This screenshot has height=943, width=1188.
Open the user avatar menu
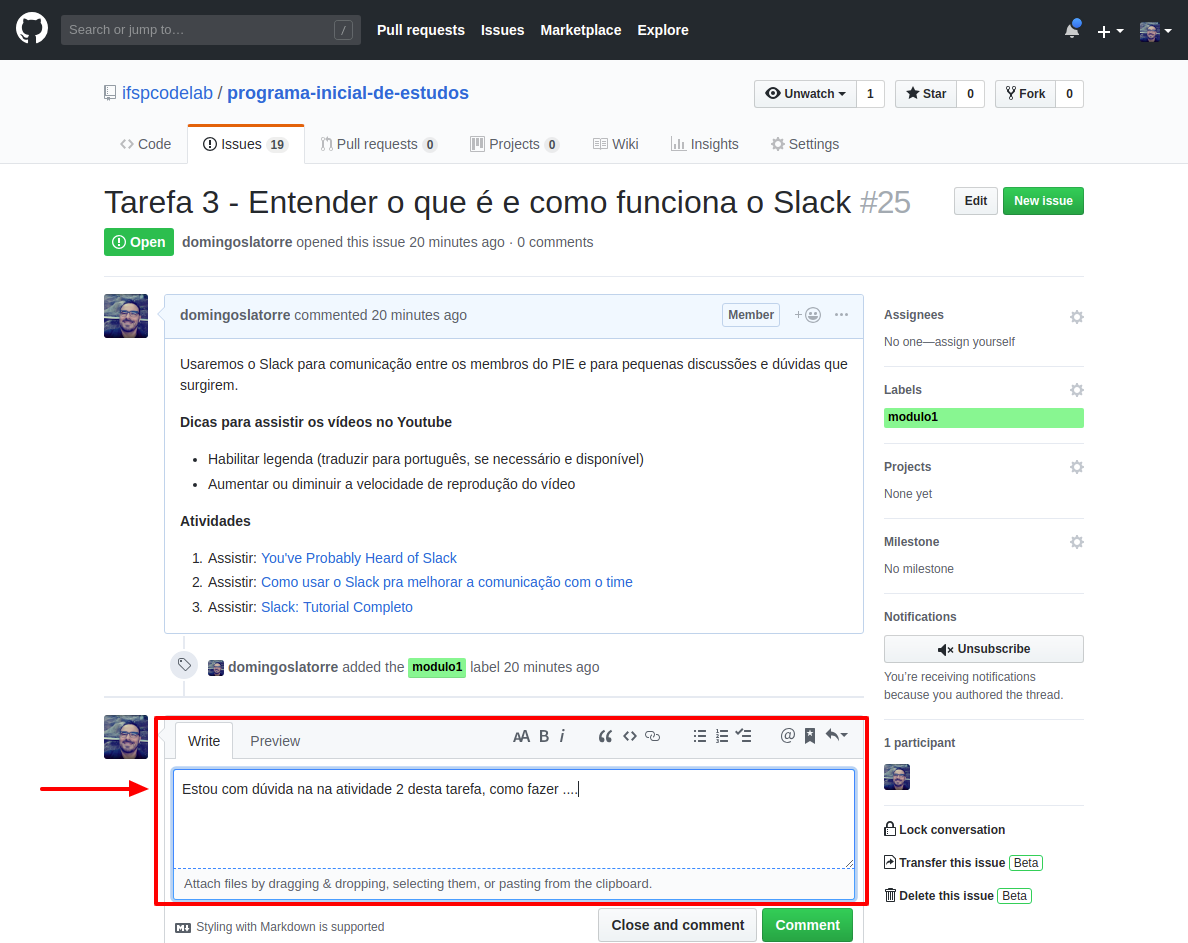pyautogui.click(x=1155, y=31)
